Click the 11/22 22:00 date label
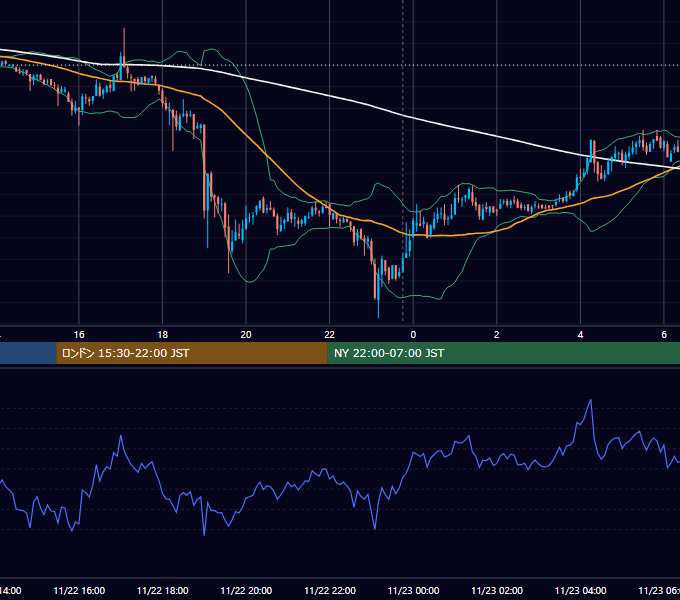The image size is (680, 600). pos(330,590)
